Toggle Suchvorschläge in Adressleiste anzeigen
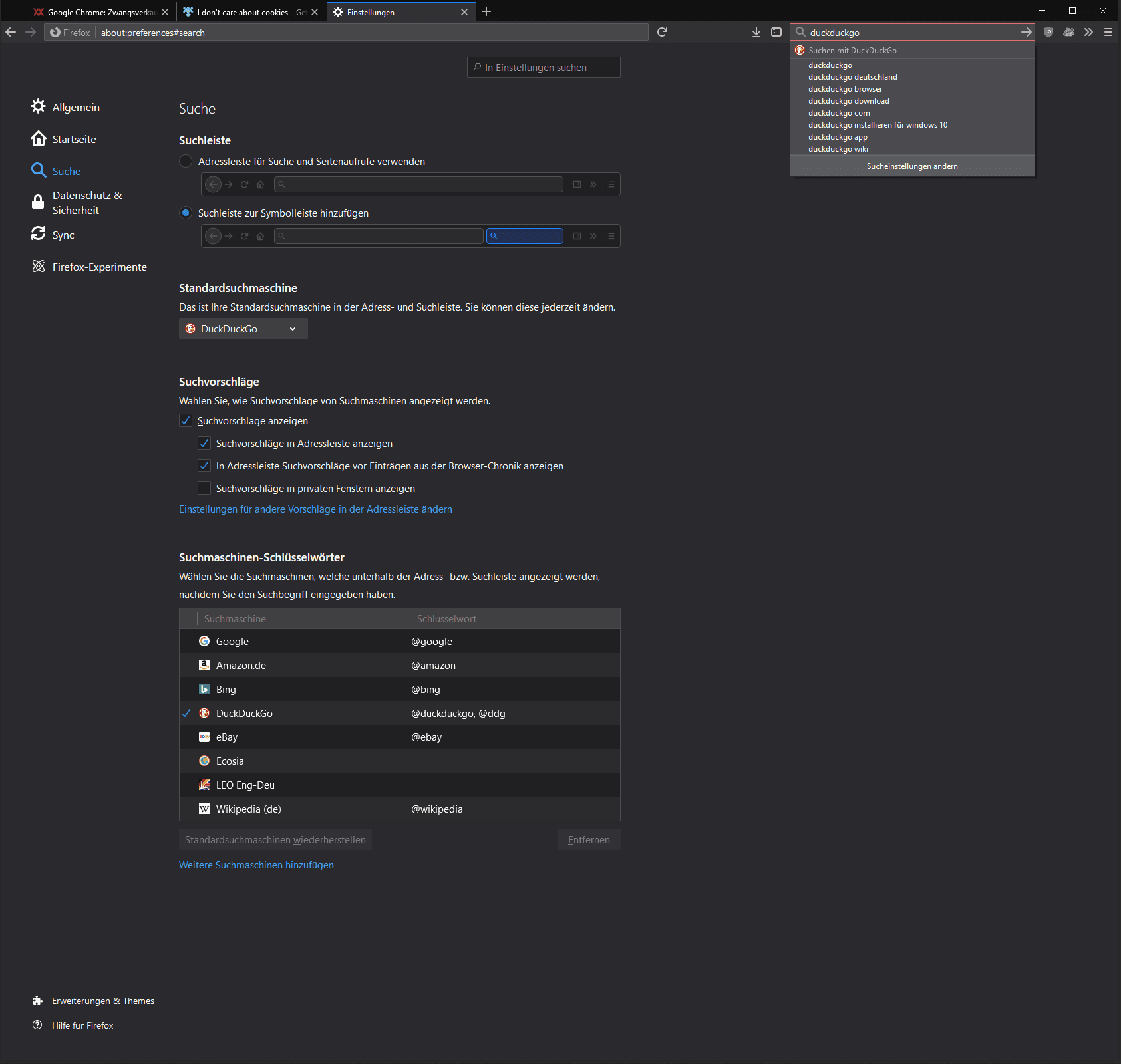1121x1064 pixels. click(204, 443)
